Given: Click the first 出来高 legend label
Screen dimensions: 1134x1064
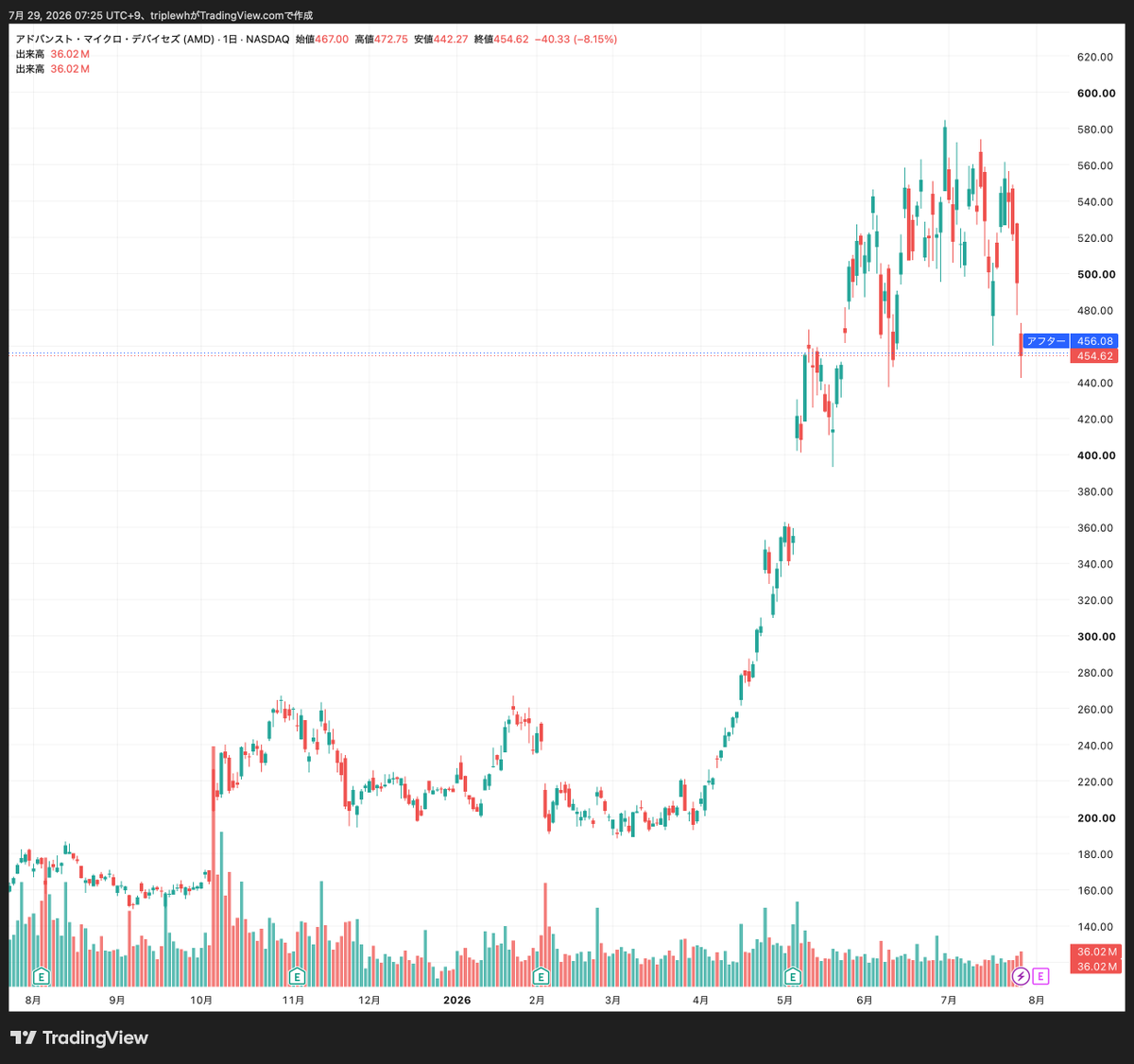Looking at the screenshot, I should (x=30, y=54).
